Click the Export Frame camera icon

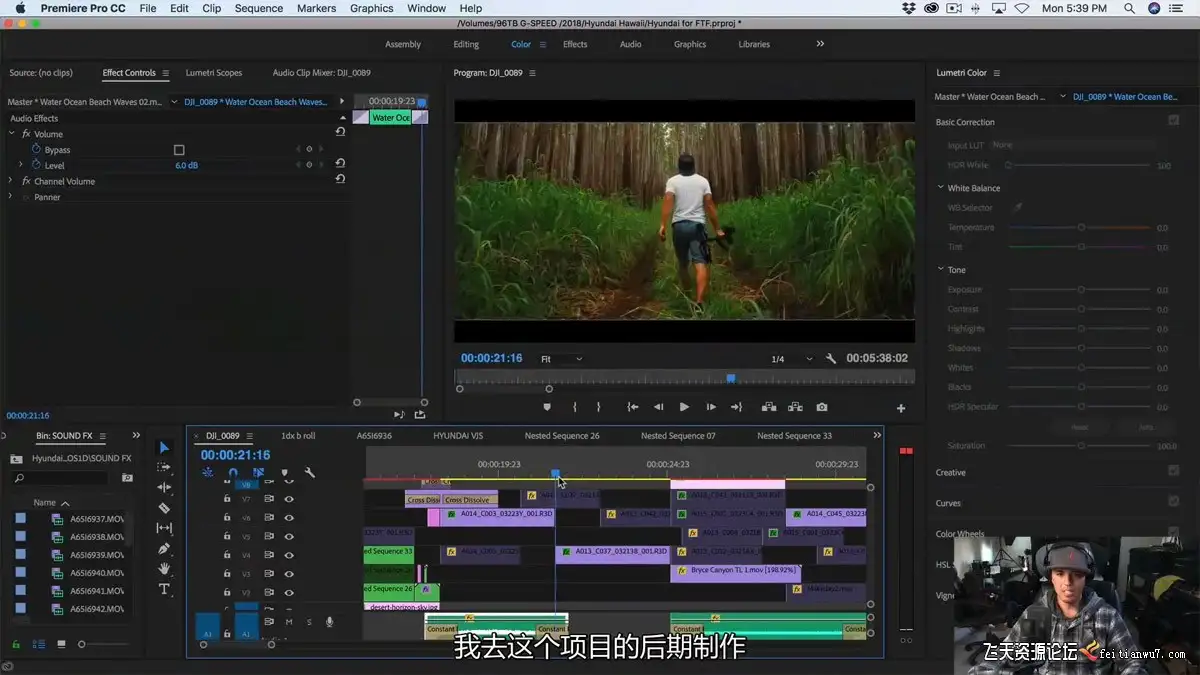pos(821,407)
